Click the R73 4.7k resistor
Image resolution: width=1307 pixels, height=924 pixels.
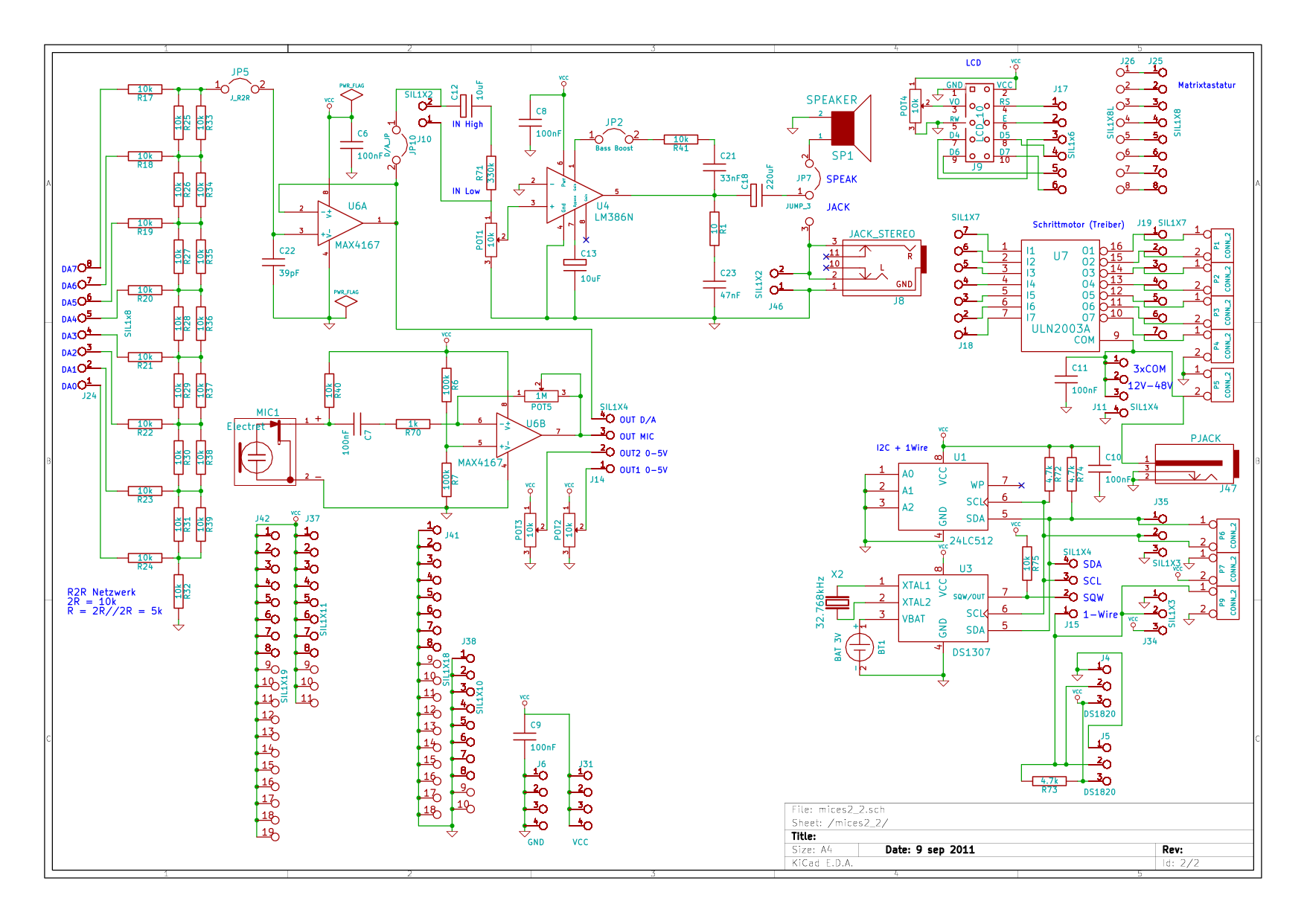[1049, 781]
